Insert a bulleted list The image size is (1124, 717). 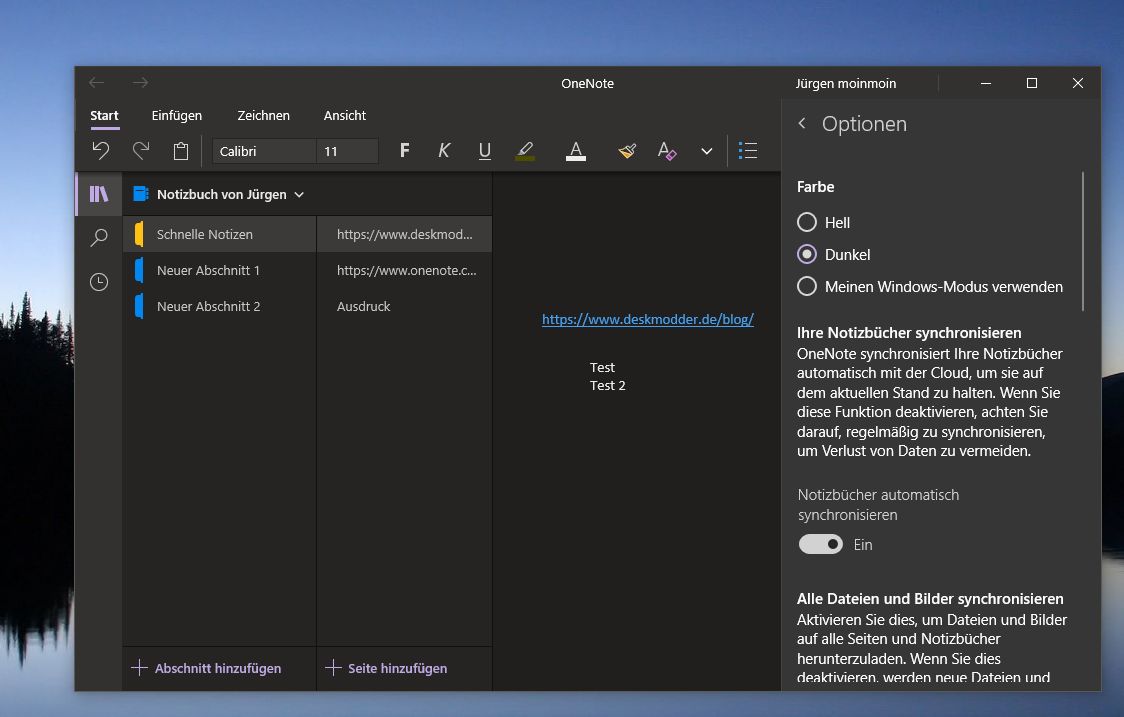click(748, 151)
